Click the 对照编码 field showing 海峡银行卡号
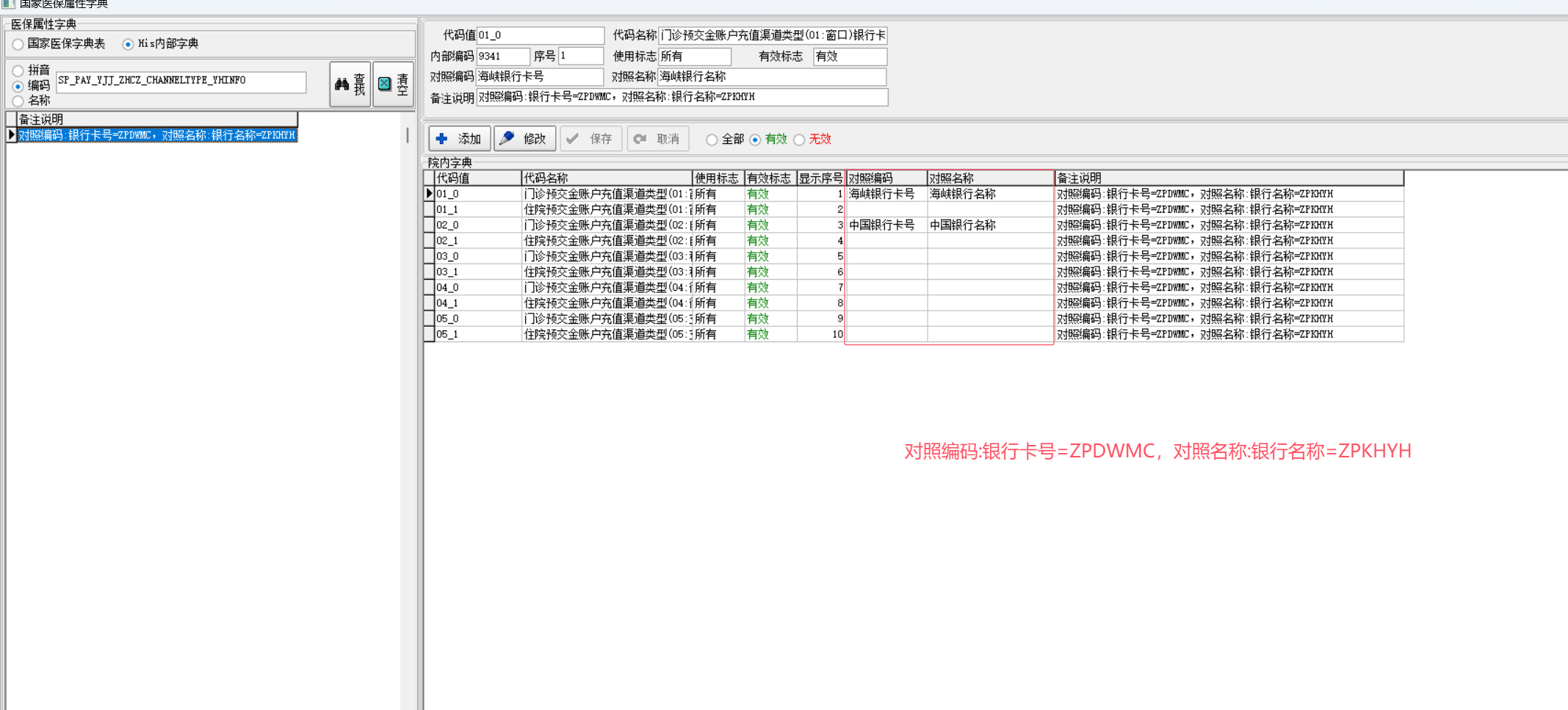 (540, 76)
